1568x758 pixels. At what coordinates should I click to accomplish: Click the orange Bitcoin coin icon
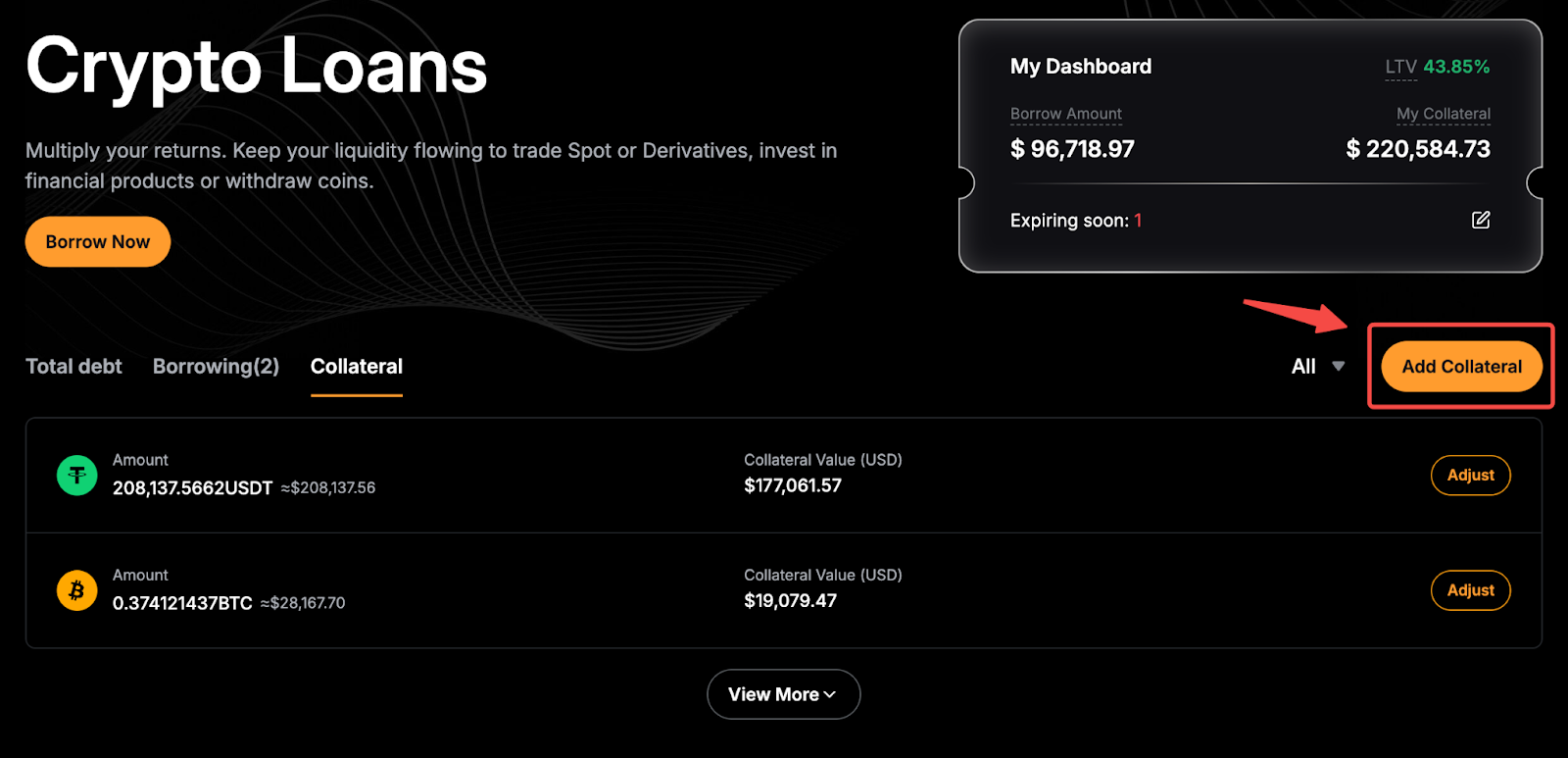pyautogui.click(x=76, y=590)
